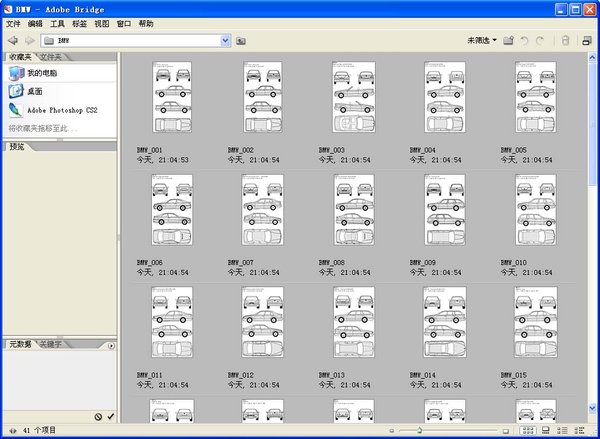600x439 pixels.
Task: Click the thumbnail size slider handle
Action: point(419,430)
